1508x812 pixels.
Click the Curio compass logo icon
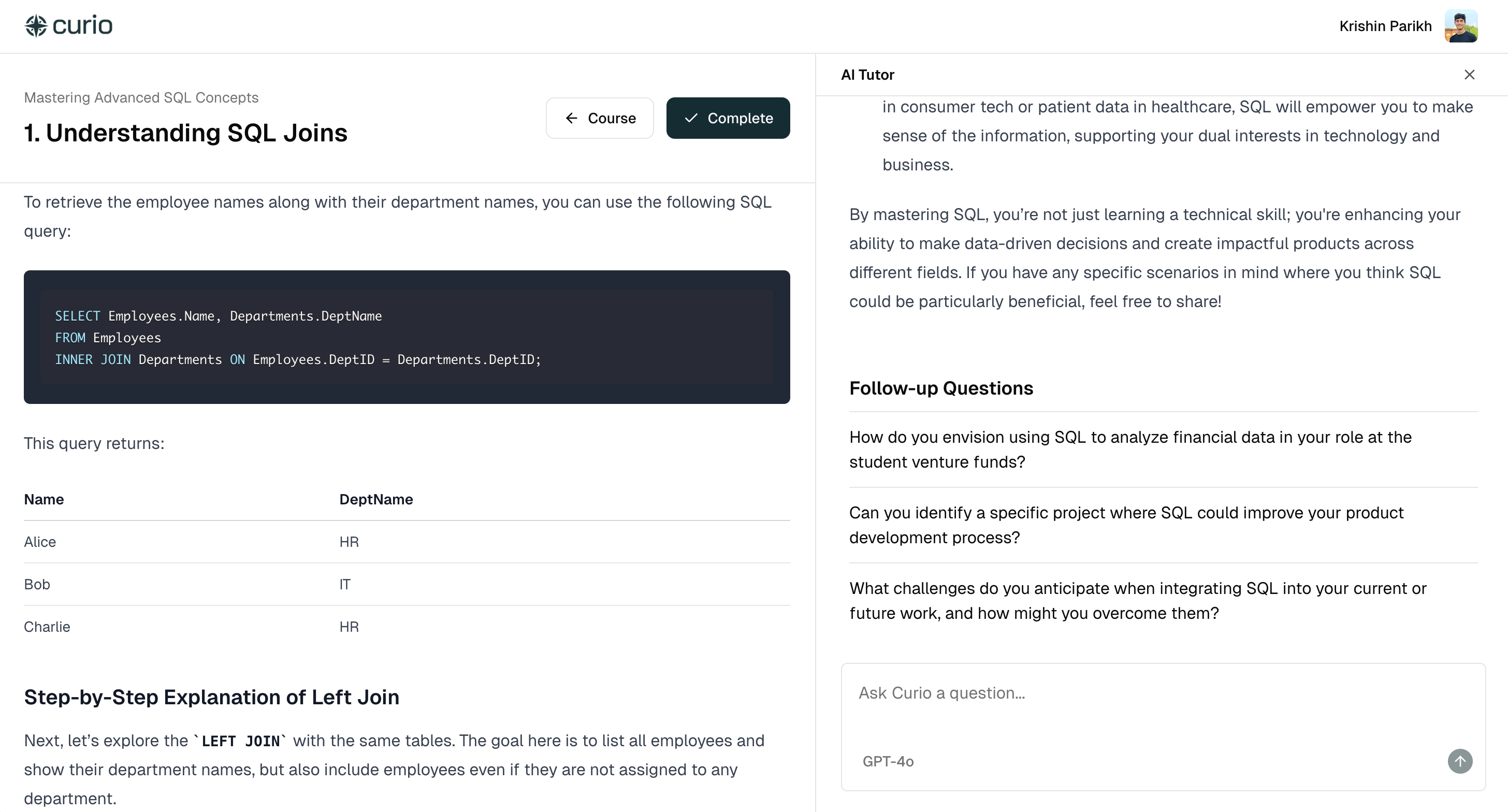click(36, 26)
